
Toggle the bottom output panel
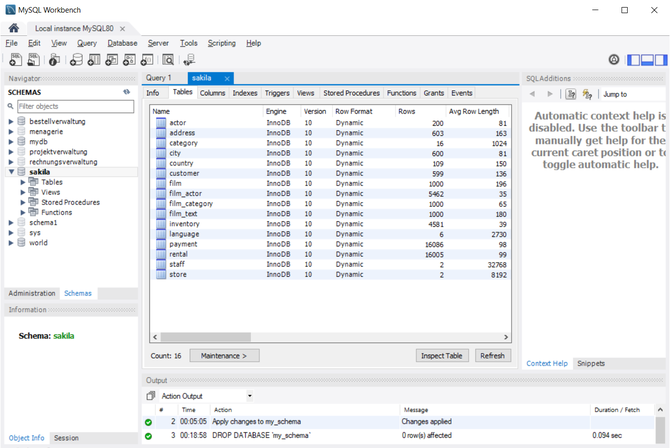647,60
